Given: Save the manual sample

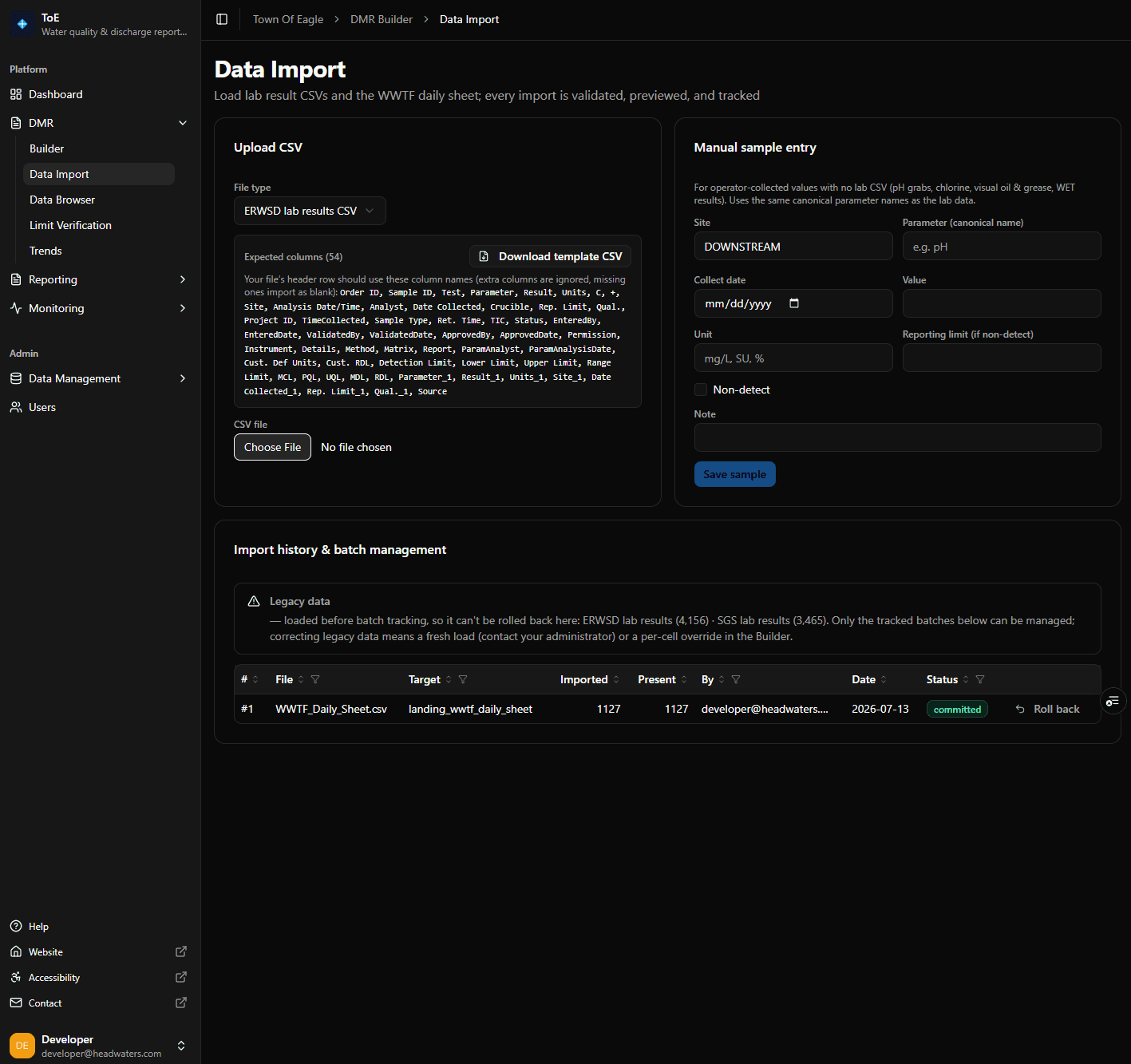Looking at the screenshot, I should click(x=734, y=474).
